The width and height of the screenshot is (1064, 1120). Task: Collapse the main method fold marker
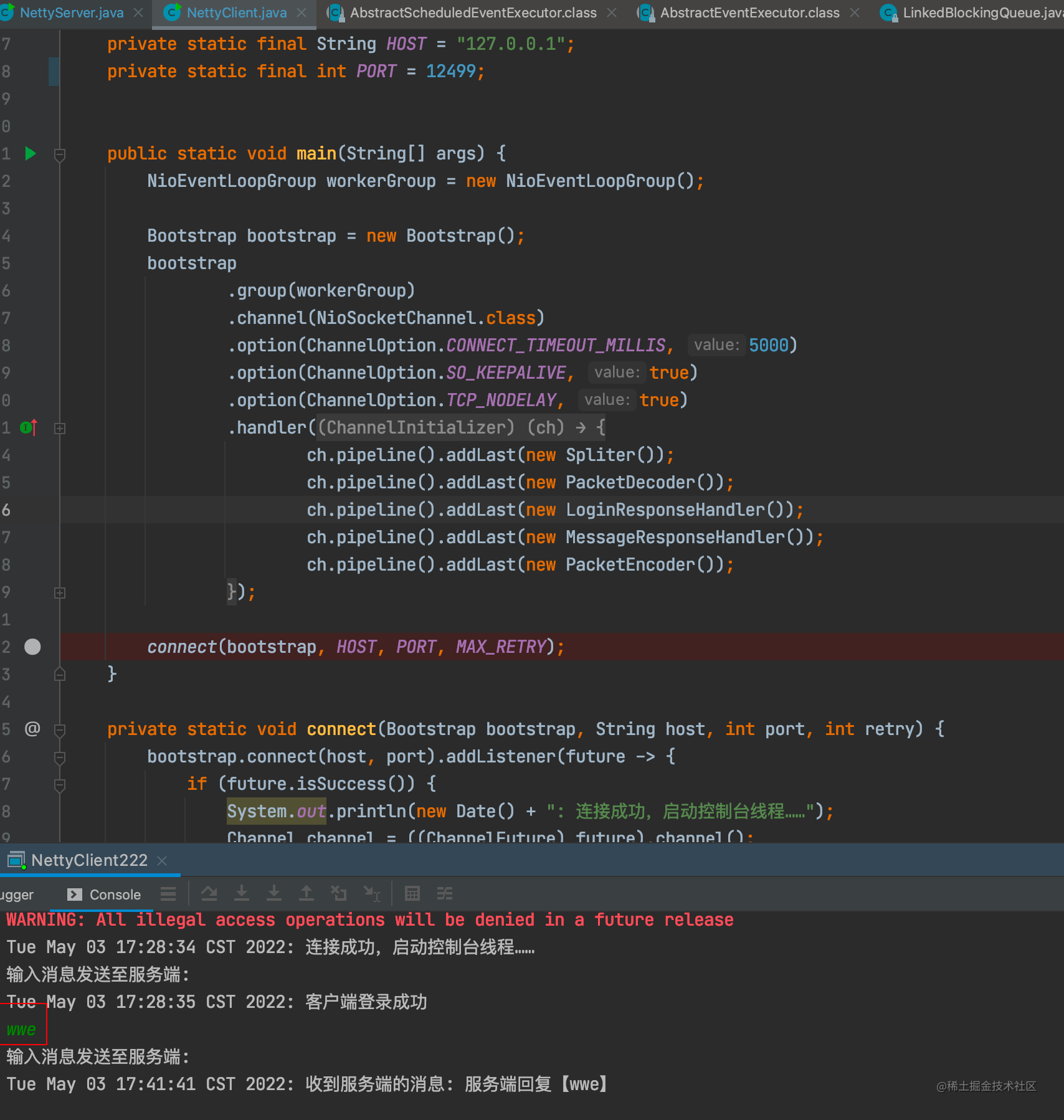[60, 154]
